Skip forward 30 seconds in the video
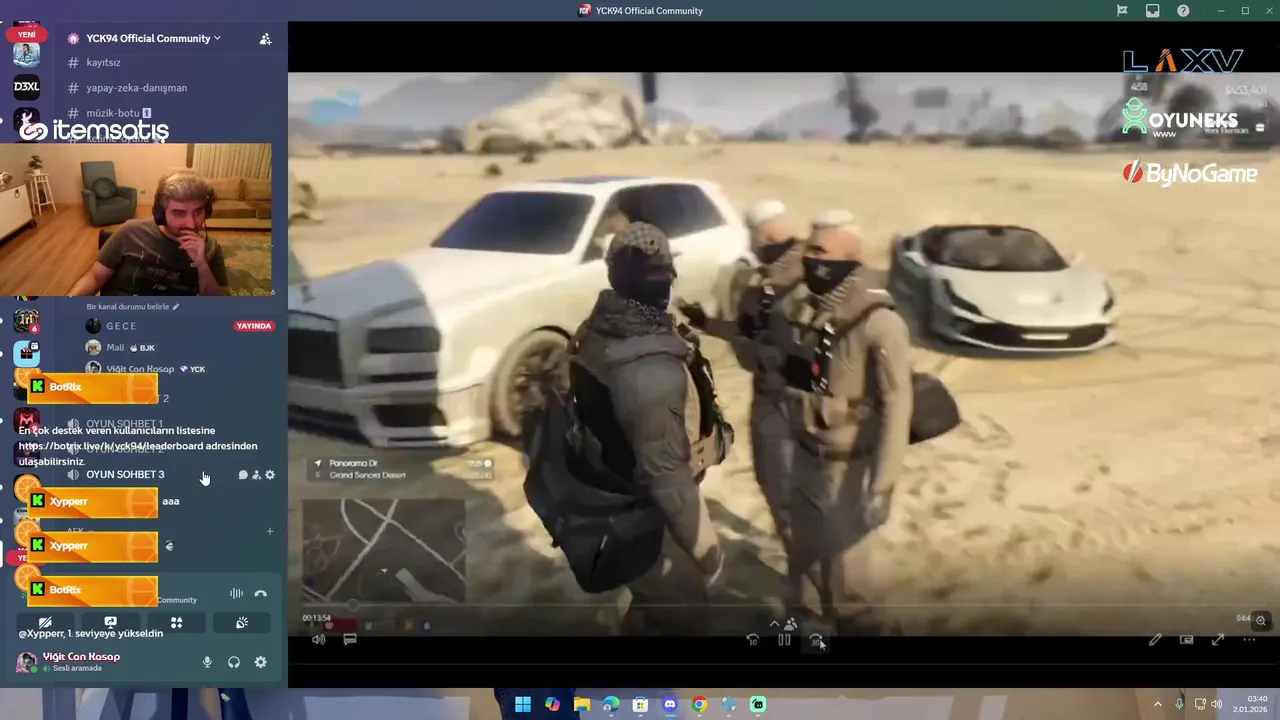1280x720 pixels. 816,640
